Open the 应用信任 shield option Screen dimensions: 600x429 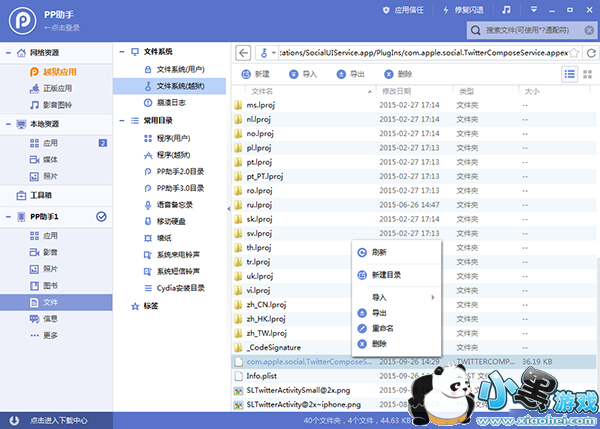(403, 10)
